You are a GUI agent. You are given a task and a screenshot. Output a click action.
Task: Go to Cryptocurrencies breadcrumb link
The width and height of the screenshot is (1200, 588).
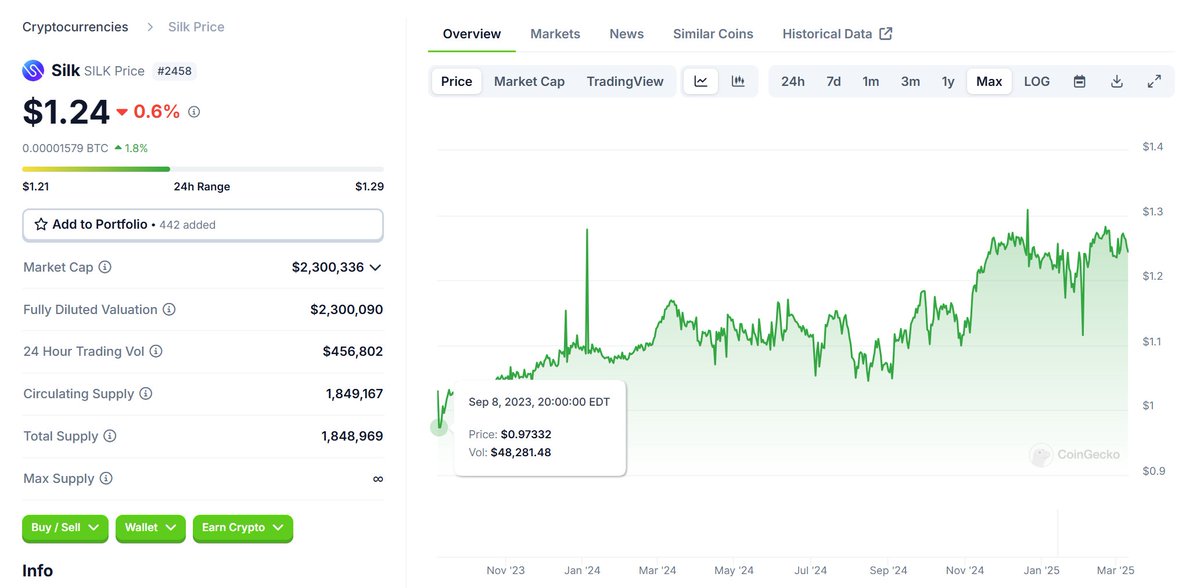click(x=76, y=27)
